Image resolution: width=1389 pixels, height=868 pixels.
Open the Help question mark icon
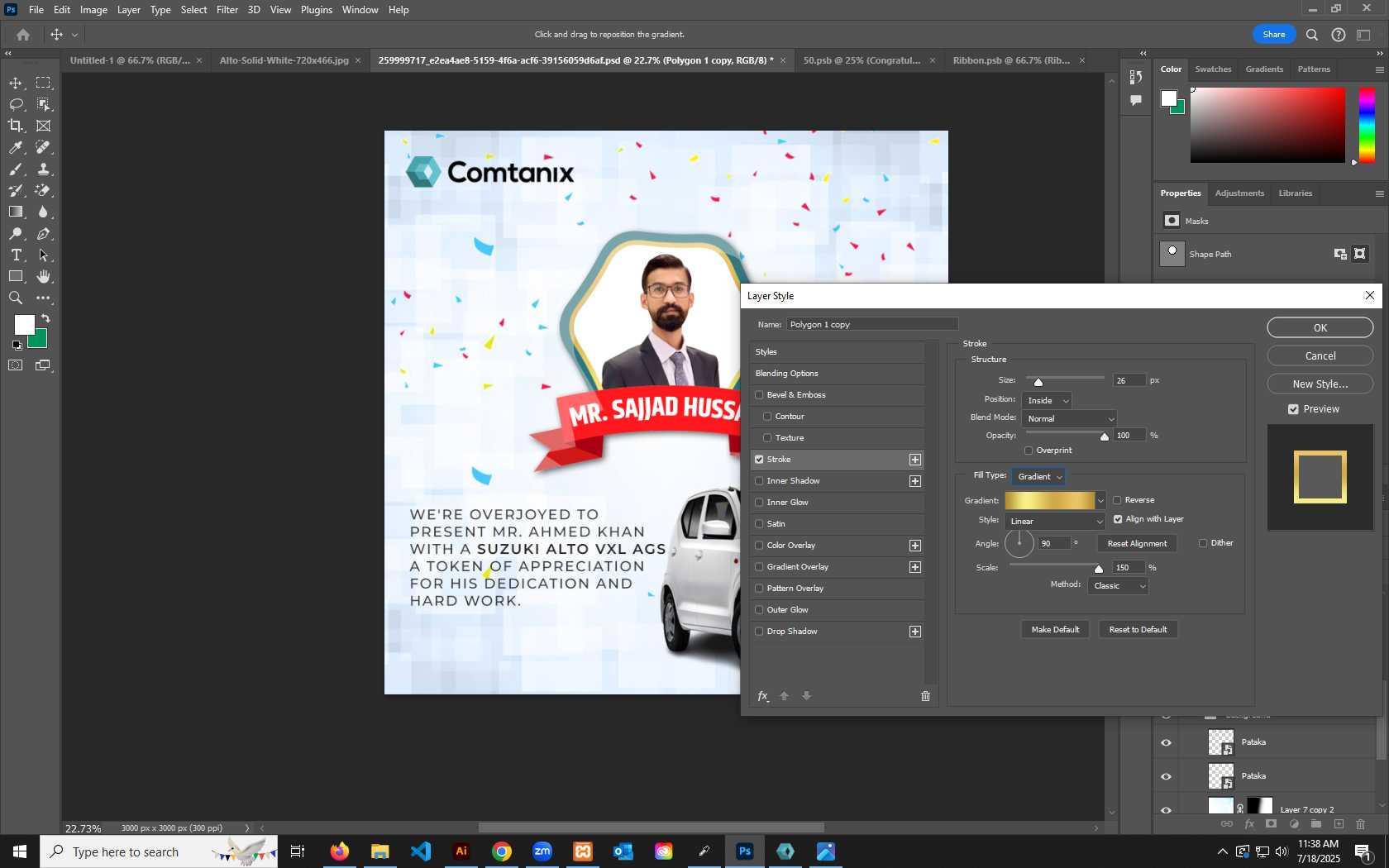point(1339,35)
